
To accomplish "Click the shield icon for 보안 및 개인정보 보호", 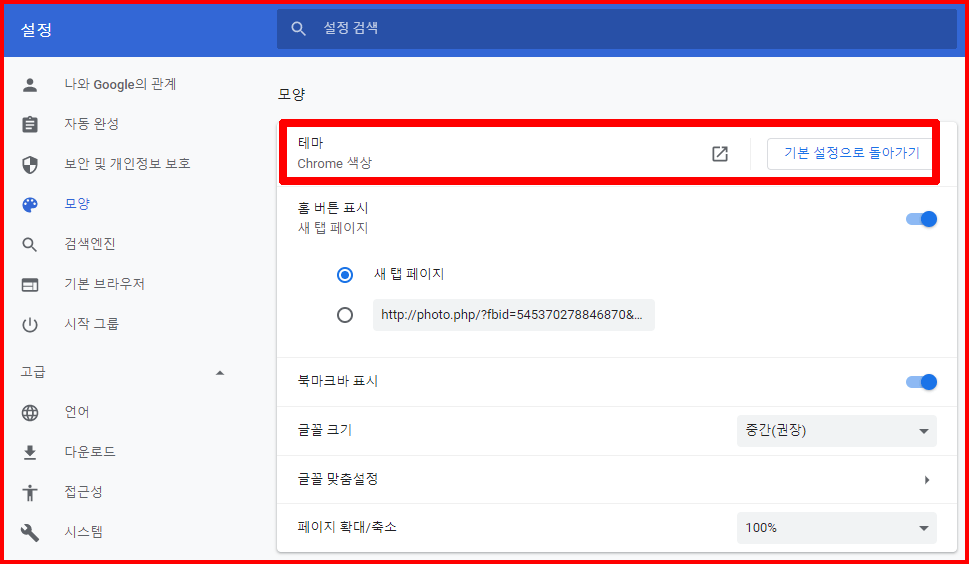I will (30, 164).
